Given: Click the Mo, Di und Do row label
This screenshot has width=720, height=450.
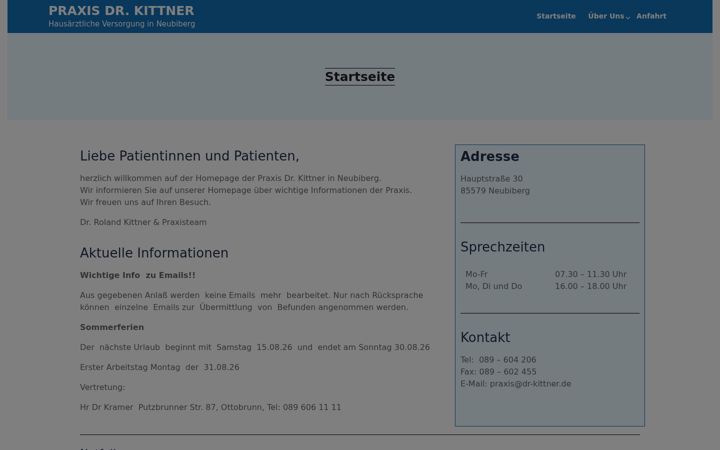Looking at the screenshot, I should [494, 286].
